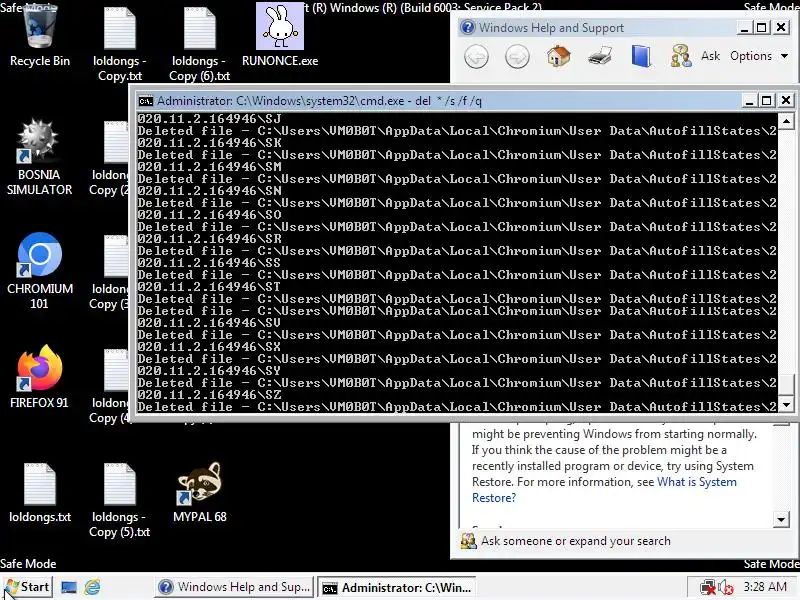This screenshot has width=800, height=600.
Task: Click Forward arrow in Windows Help and Support
Action: (x=517, y=56)
